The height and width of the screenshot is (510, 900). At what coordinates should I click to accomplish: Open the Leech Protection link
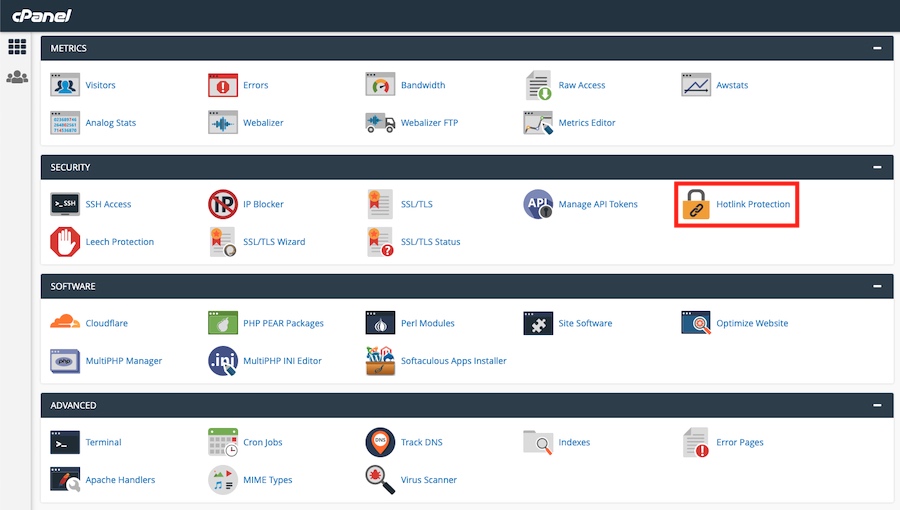pyautogui.click(x=120, y=242)
